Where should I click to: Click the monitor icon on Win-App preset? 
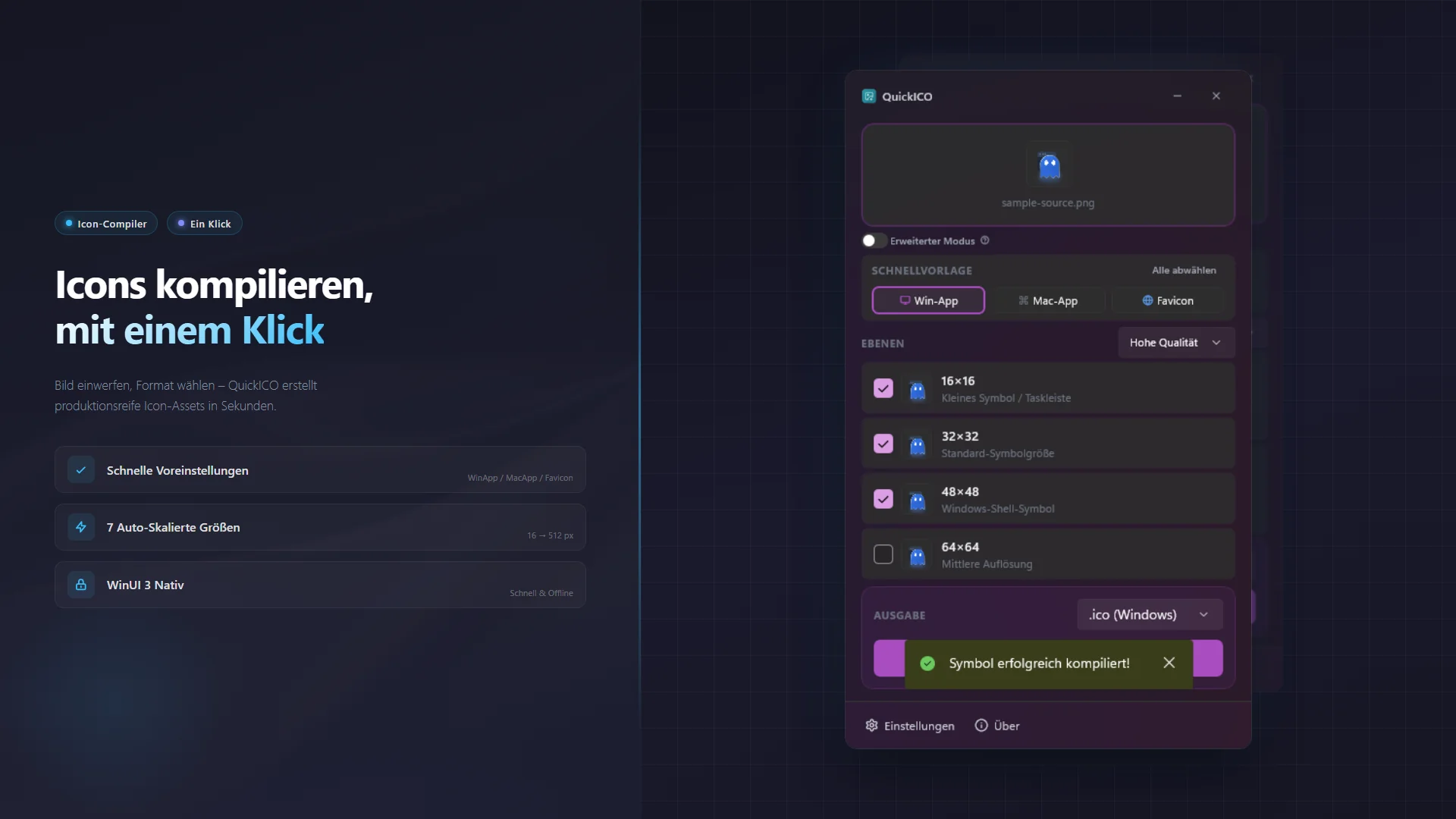tap(905, 300)
